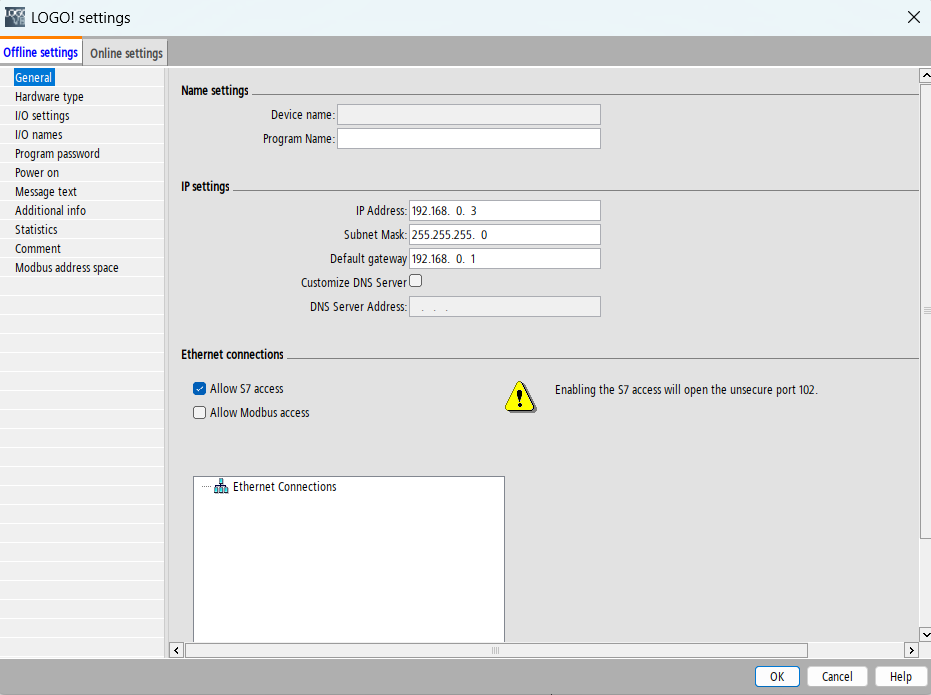Screen dimensions: 931x695
Task: Open the Hardware type settings page
Action: [x=49, y=97]
